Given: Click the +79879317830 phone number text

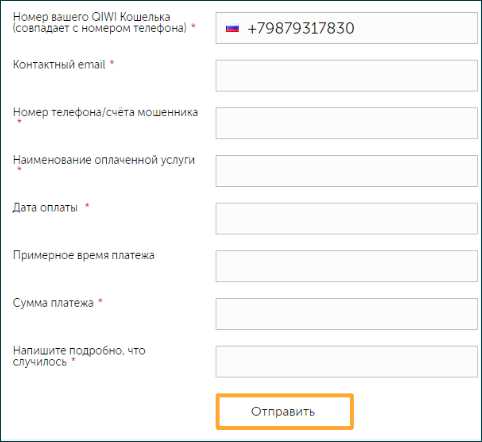Looking at the screenshot, I should [301, 28].
